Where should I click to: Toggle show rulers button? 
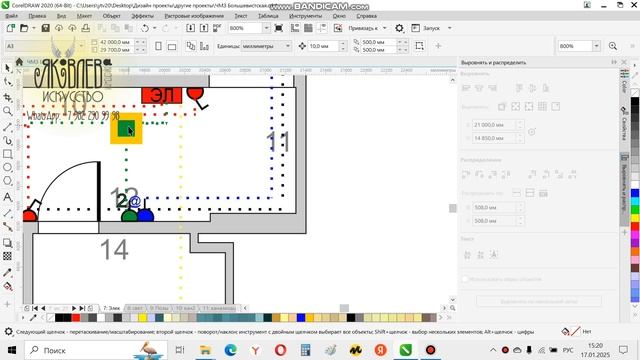click(295, 28)
